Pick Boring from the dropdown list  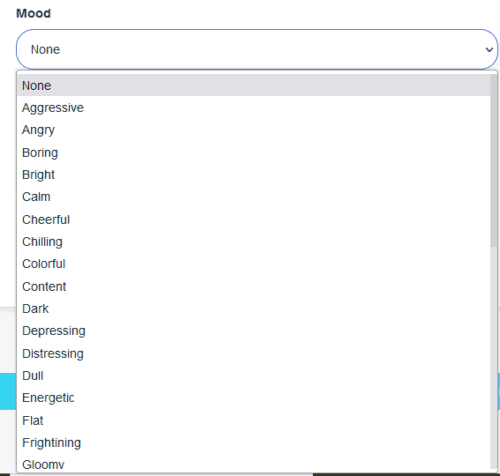click(x=253, y=152)
